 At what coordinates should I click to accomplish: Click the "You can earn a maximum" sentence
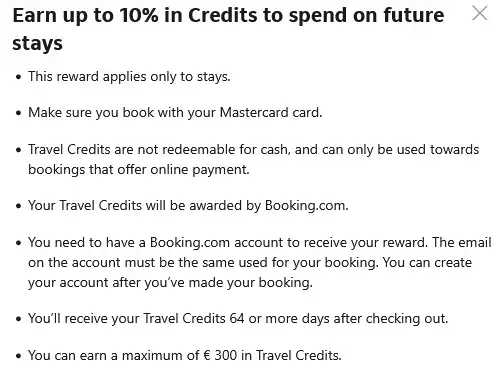[x=185, y=355]
